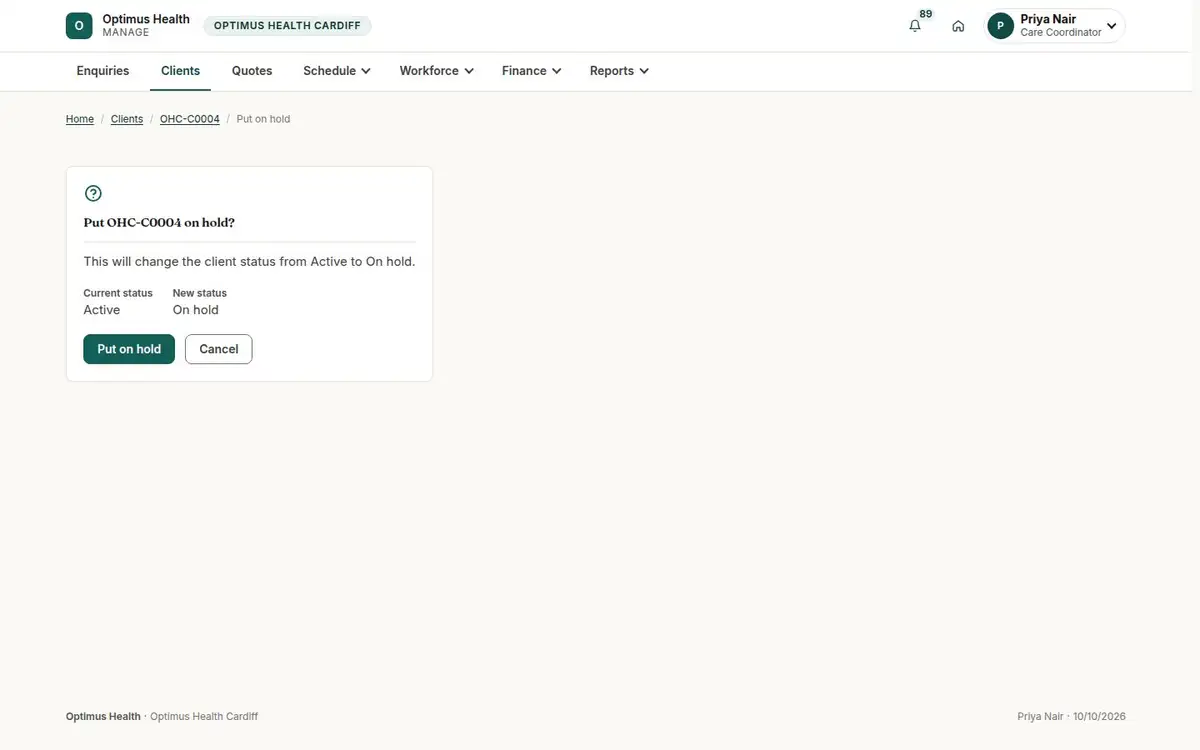Click the Optimus Health Manage title
The image size is (1200, 750).
[x=146, y=25]
